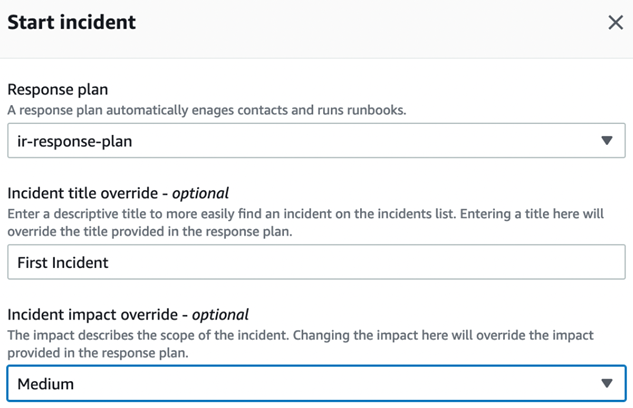Click the impact scope help text

click(300, 344)
